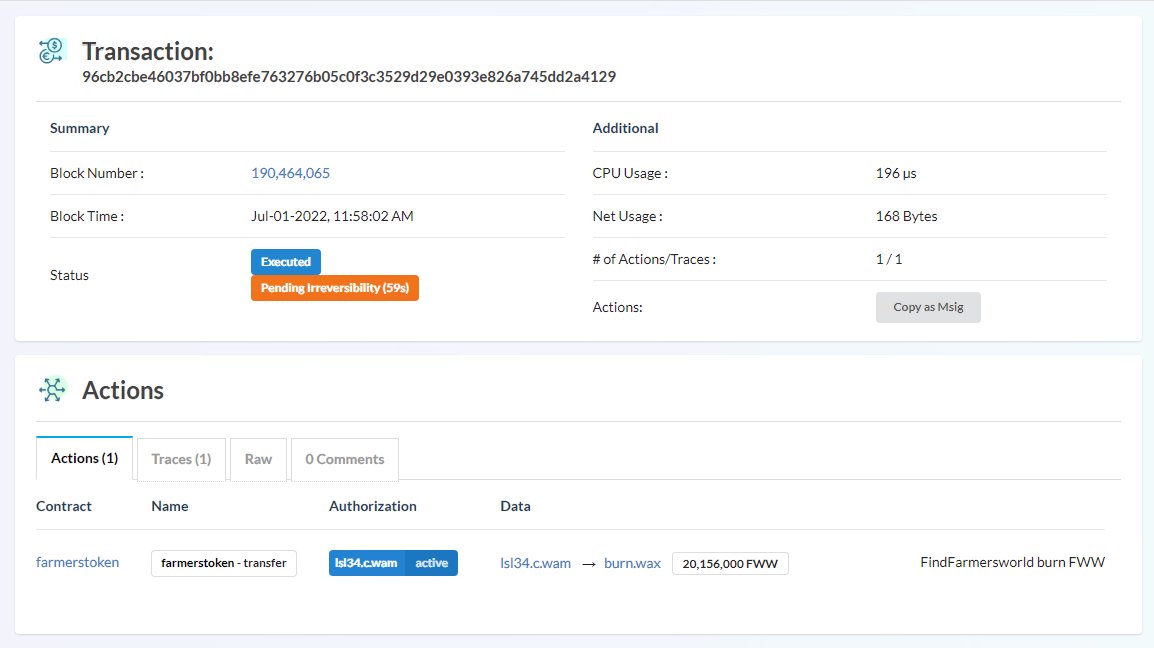
Task: Click the Transaction currency exchange icon
Action: (x=52, y=51)
